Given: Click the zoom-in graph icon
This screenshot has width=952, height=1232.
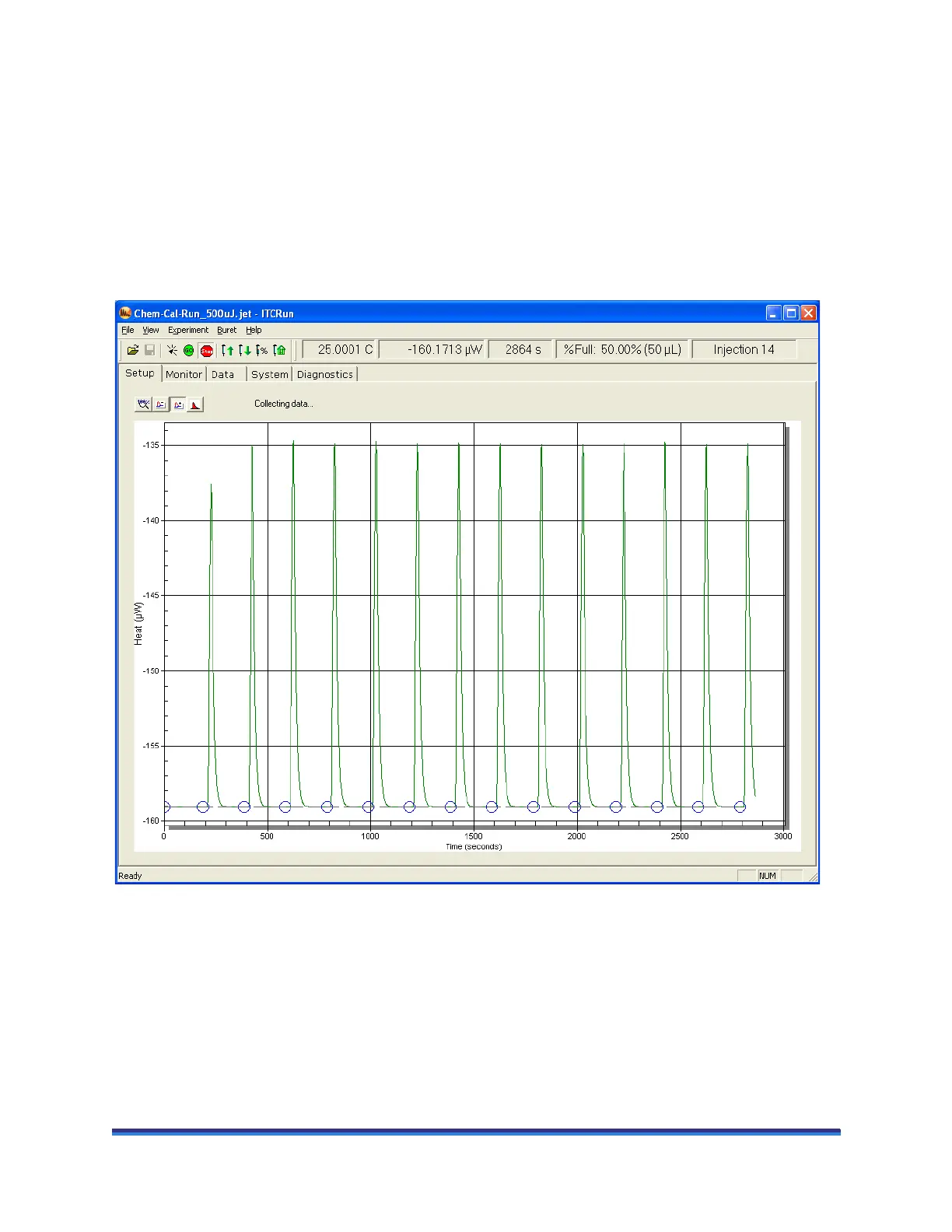Looking at the screenshot, I should point(178,404).
